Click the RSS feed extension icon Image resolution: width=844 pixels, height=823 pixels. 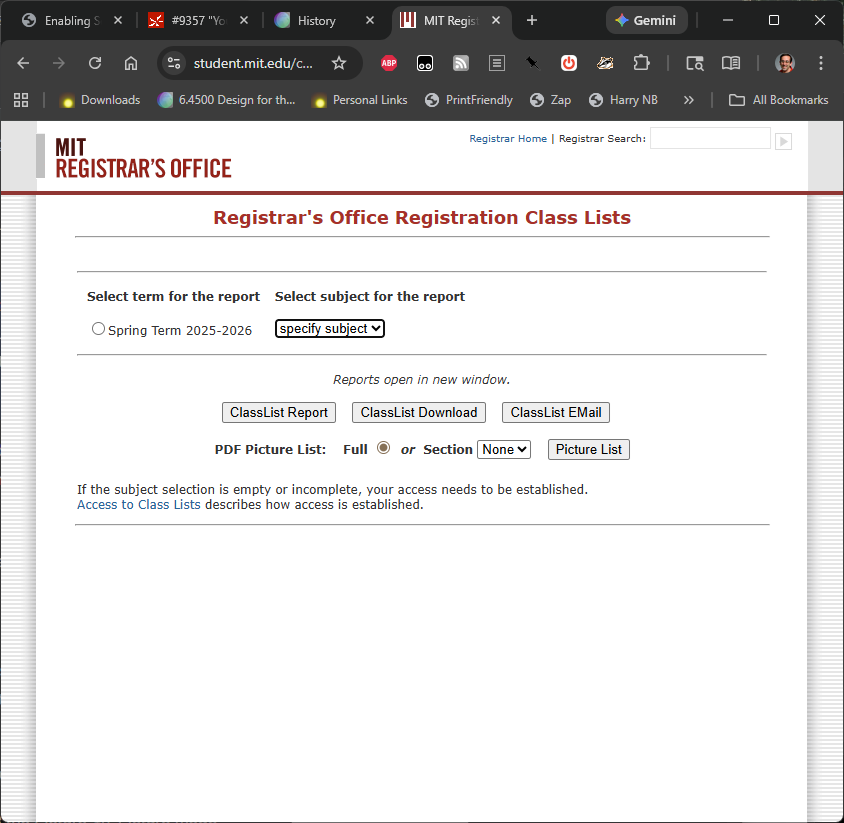461,63
